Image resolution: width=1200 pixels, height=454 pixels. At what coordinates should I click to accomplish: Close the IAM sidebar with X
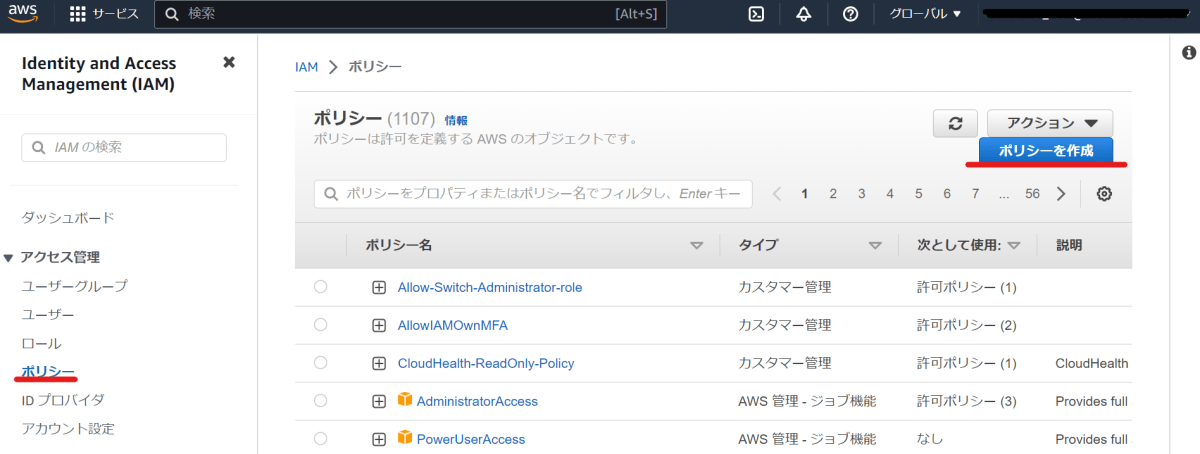[x=229, y=62]
